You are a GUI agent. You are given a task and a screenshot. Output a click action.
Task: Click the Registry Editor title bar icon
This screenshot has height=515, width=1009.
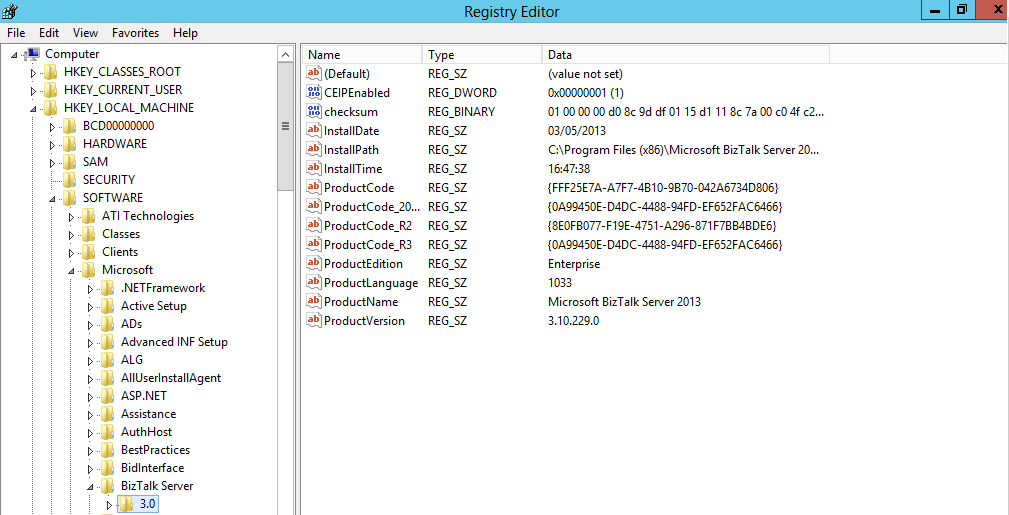point(11,11)
